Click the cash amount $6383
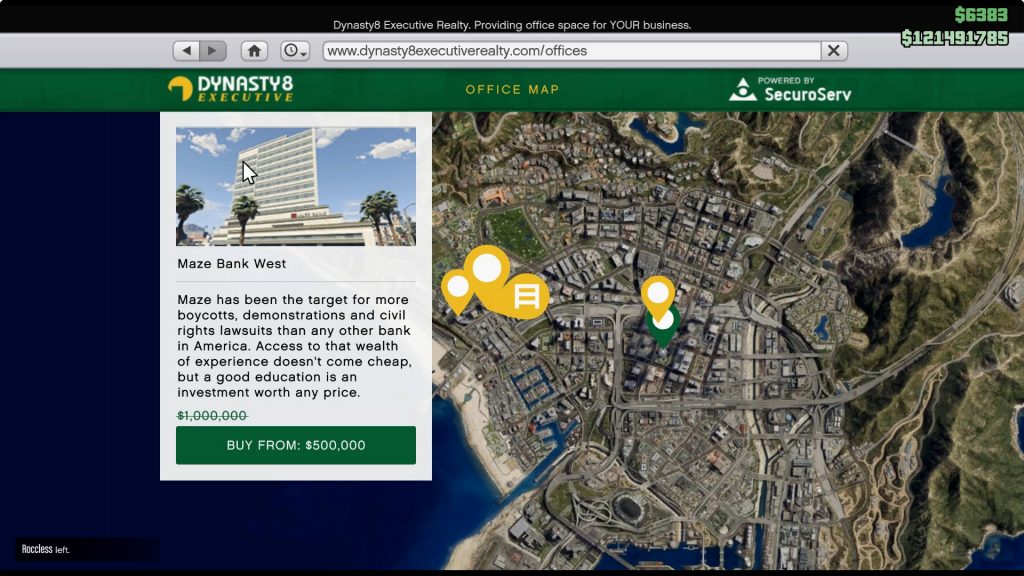 pos(982,14)
